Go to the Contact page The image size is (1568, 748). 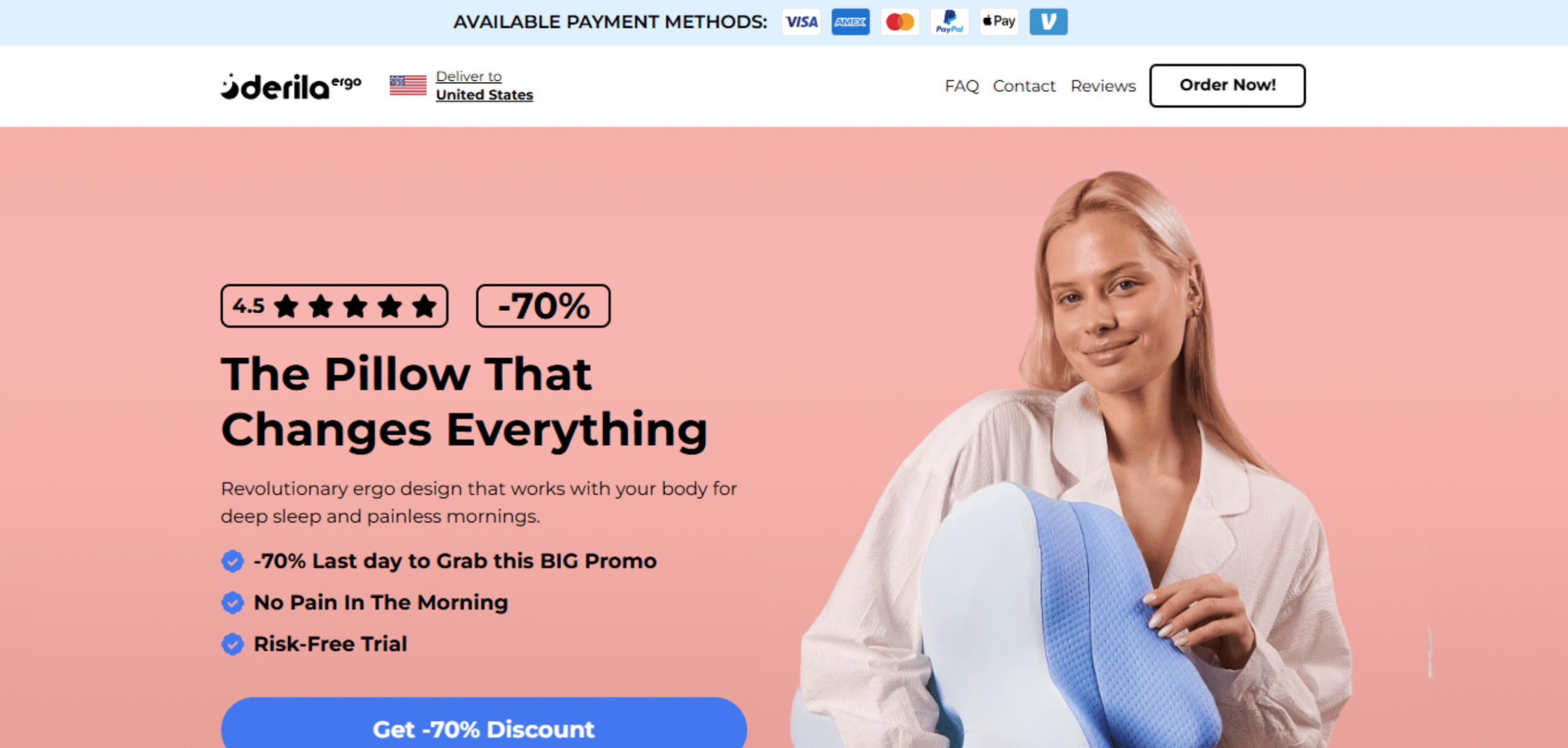pos(1024,86)
